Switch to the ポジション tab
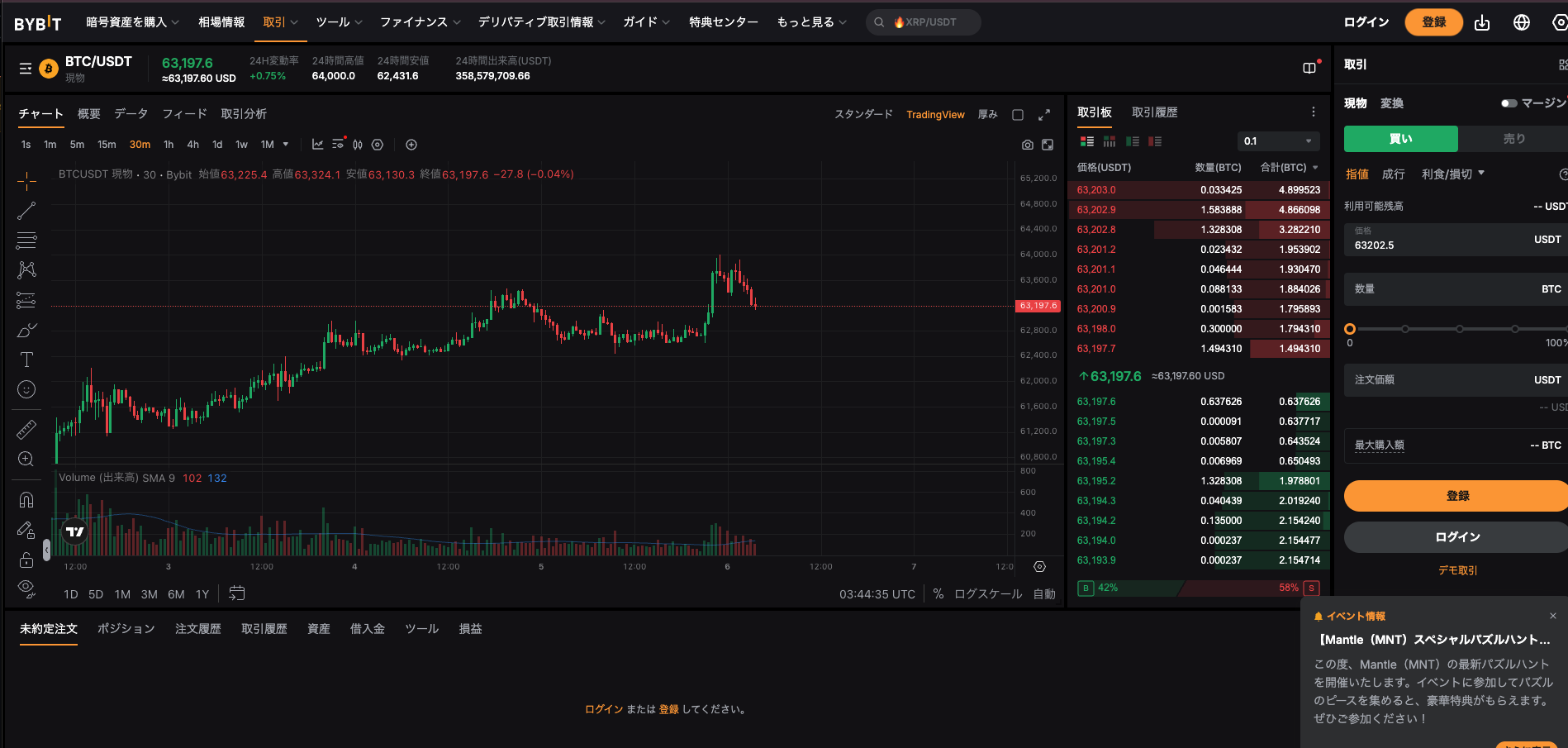The height and width of the screenshot is (748, 1568). pyautogui.click(x=126, y=629)
